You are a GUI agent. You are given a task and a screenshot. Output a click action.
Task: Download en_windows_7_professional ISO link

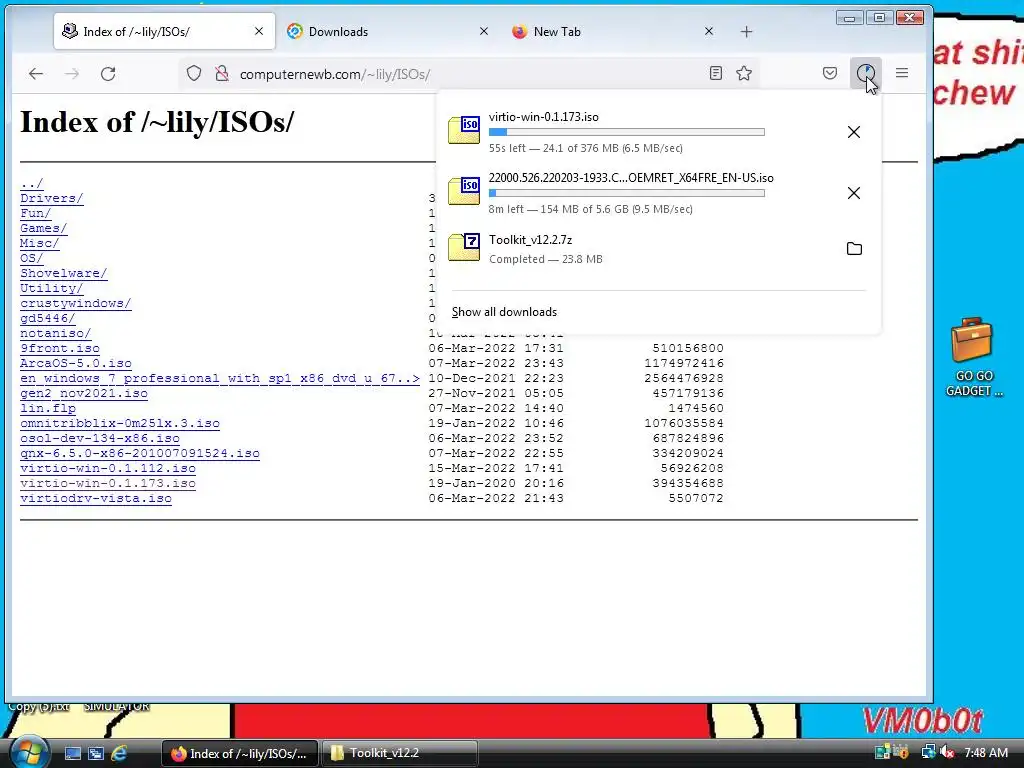(220, 379)
